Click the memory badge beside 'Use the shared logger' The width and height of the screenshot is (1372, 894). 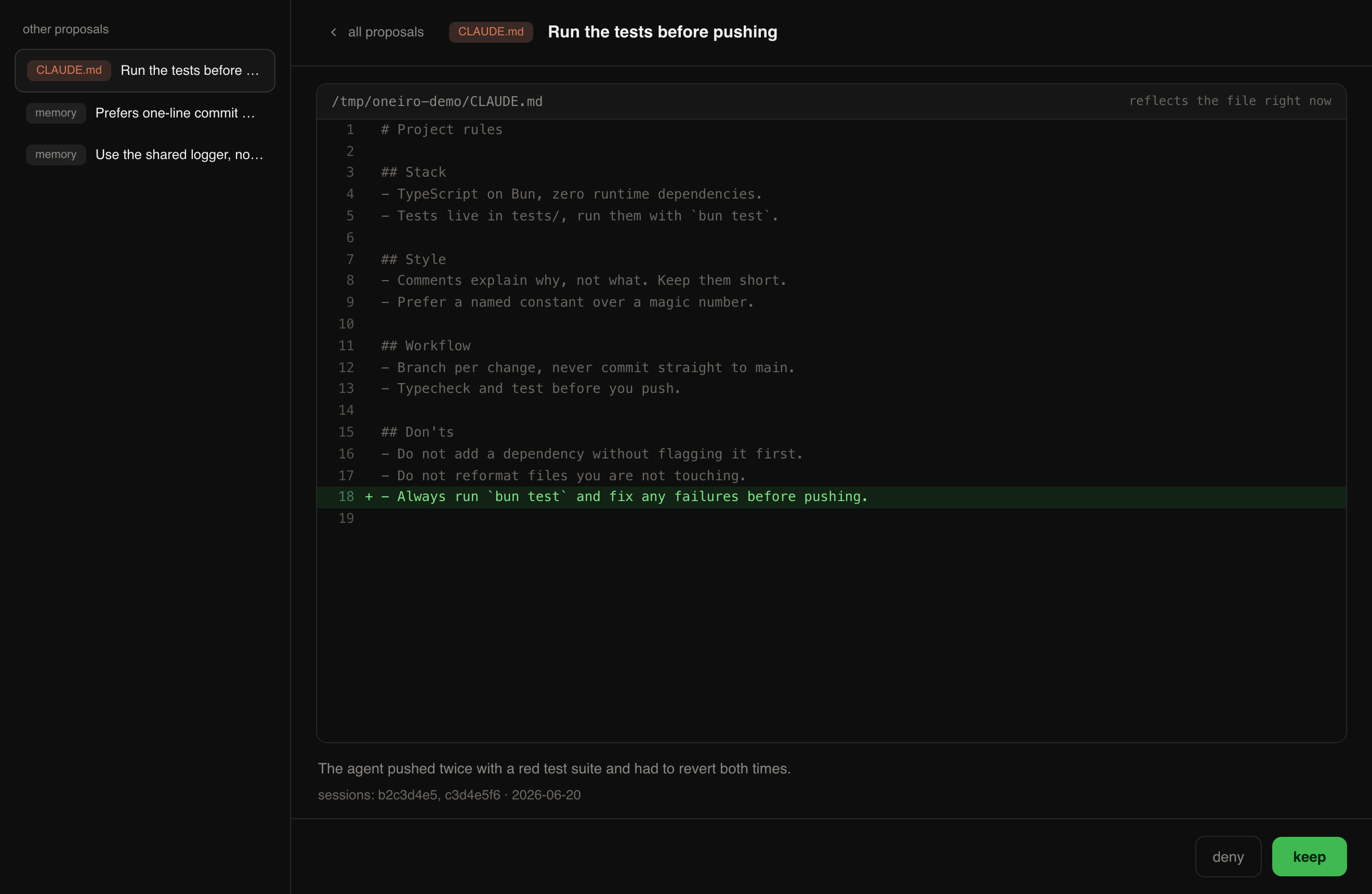coord(56,154)
